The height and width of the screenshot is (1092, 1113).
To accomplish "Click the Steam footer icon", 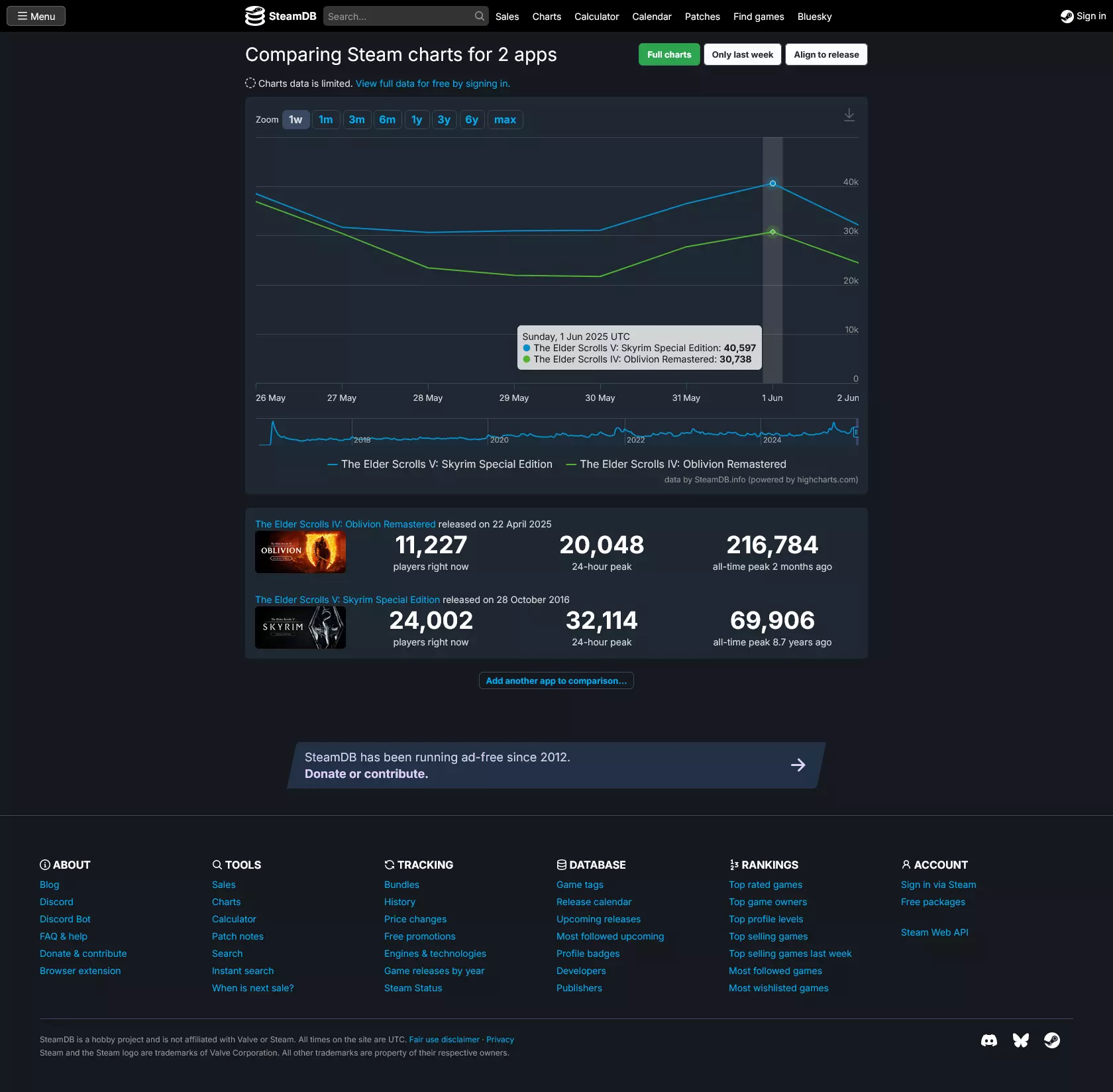I will [x=1051, y=1040].
